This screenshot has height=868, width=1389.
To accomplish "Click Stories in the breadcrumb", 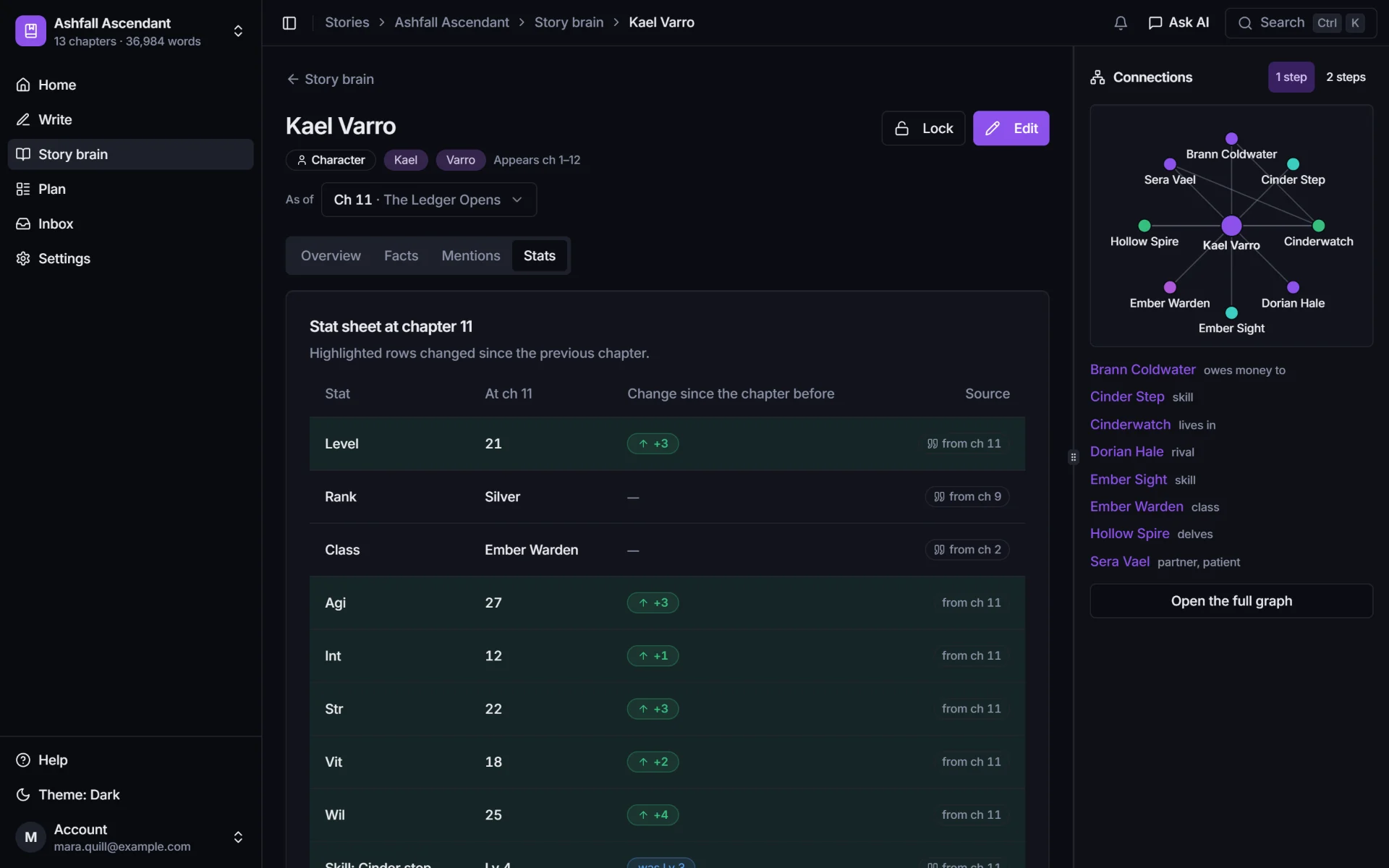I will click(x=347, y=22).
